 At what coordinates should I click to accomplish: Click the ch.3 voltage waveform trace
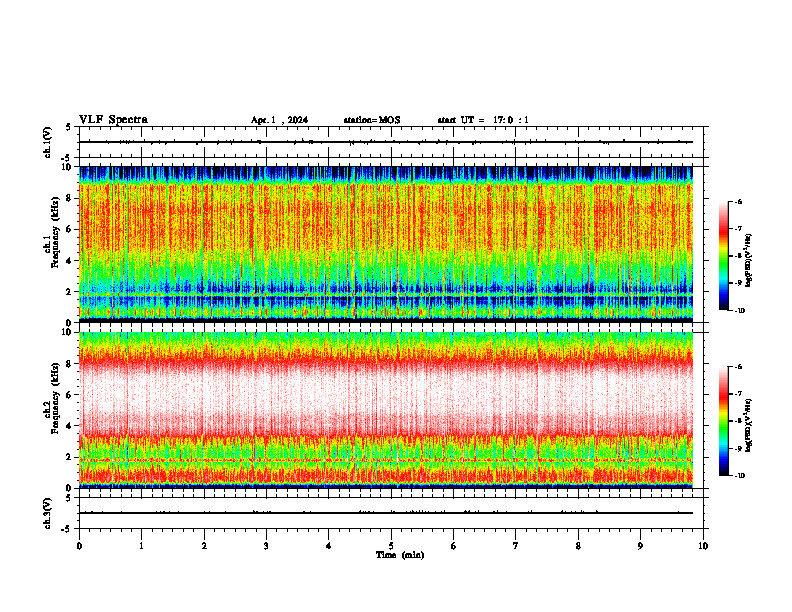[386, 513]
